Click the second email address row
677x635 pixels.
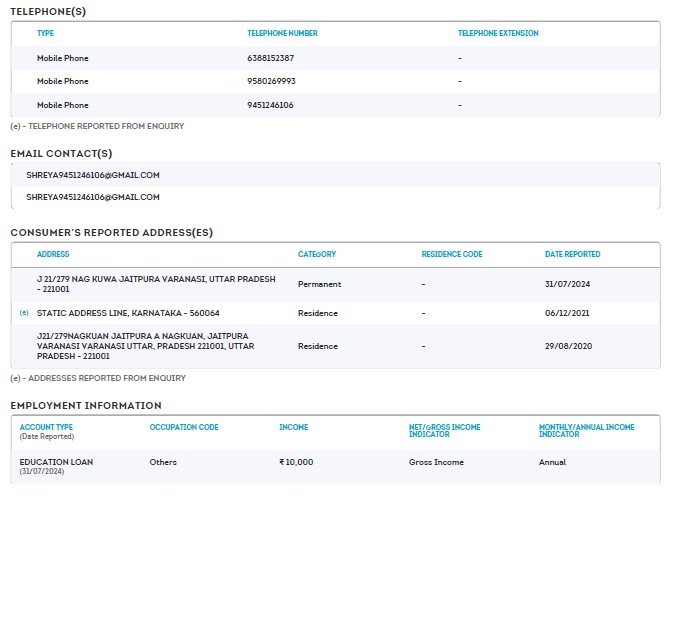93,198
